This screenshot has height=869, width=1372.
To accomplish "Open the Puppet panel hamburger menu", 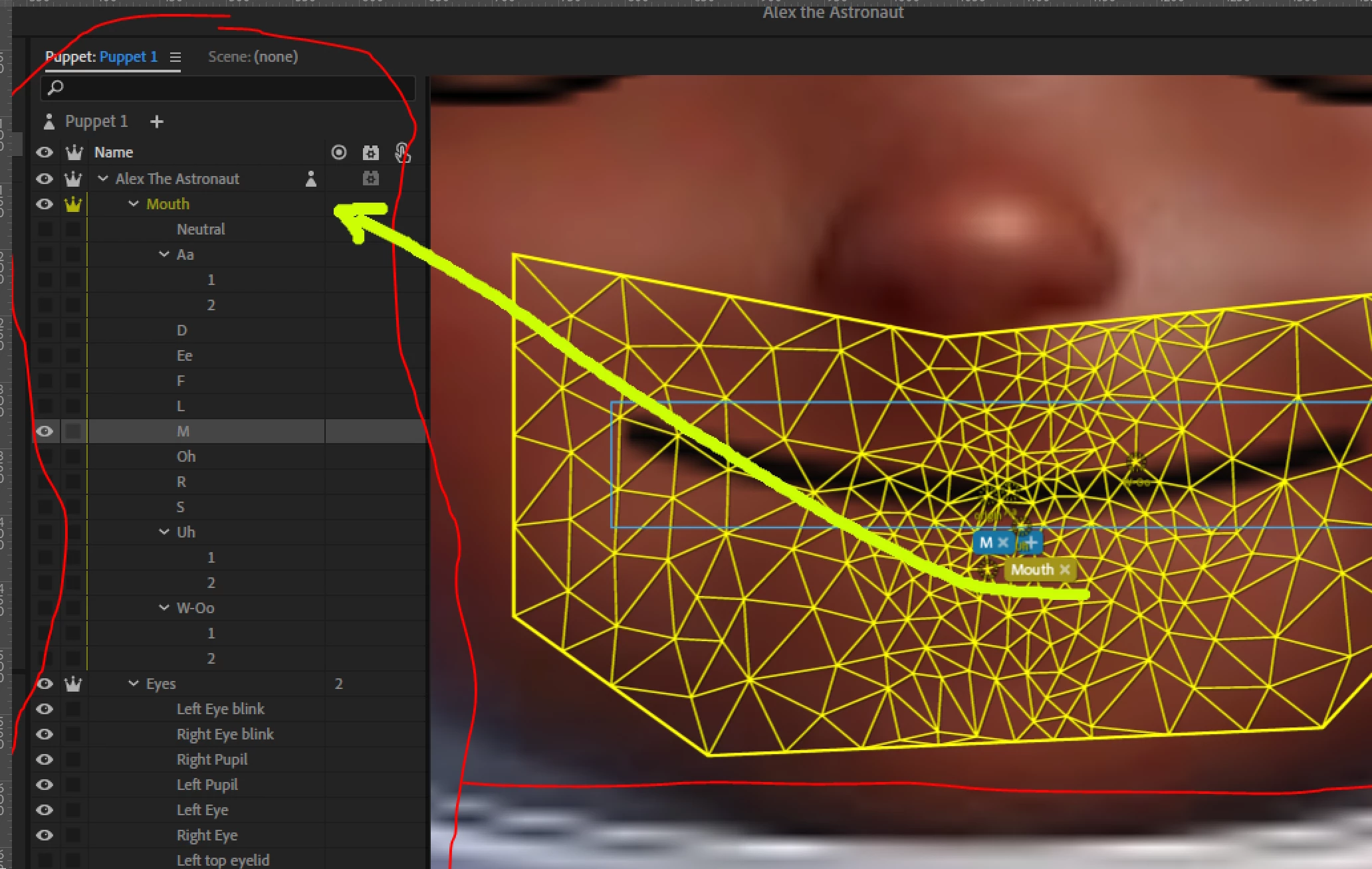I will tap(175, 57).
